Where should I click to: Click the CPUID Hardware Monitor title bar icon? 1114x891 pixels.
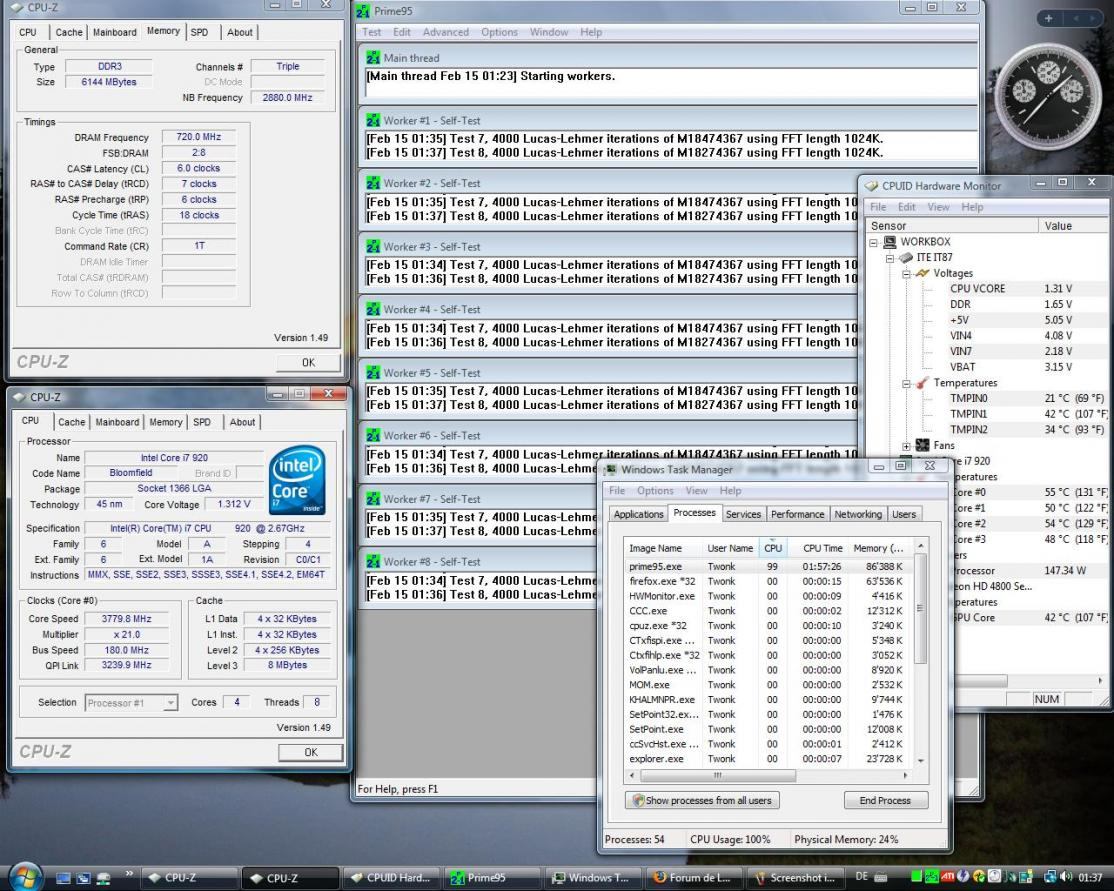(x=871, y=185)
